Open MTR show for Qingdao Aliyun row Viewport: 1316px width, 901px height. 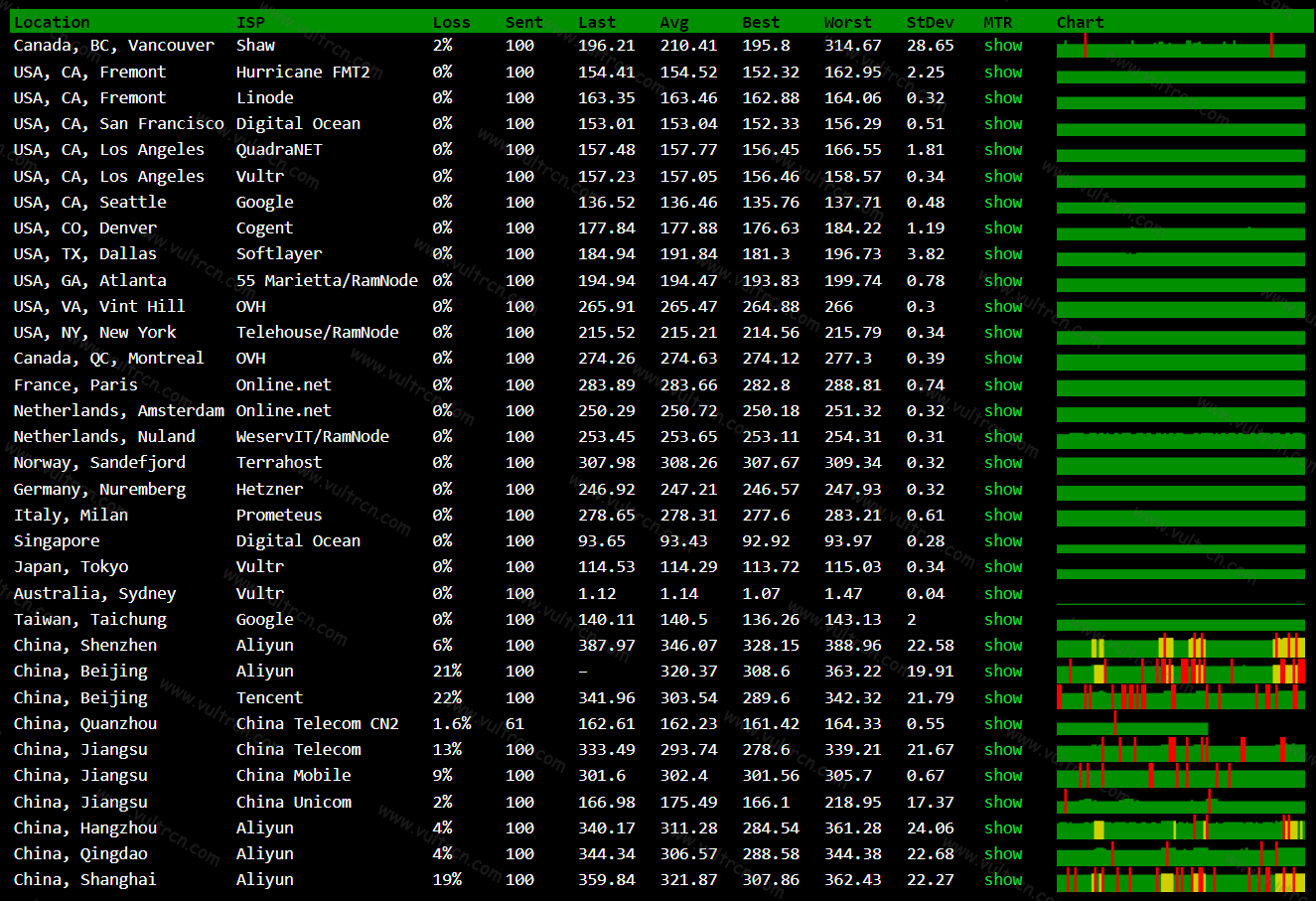tap(1003, 853)
